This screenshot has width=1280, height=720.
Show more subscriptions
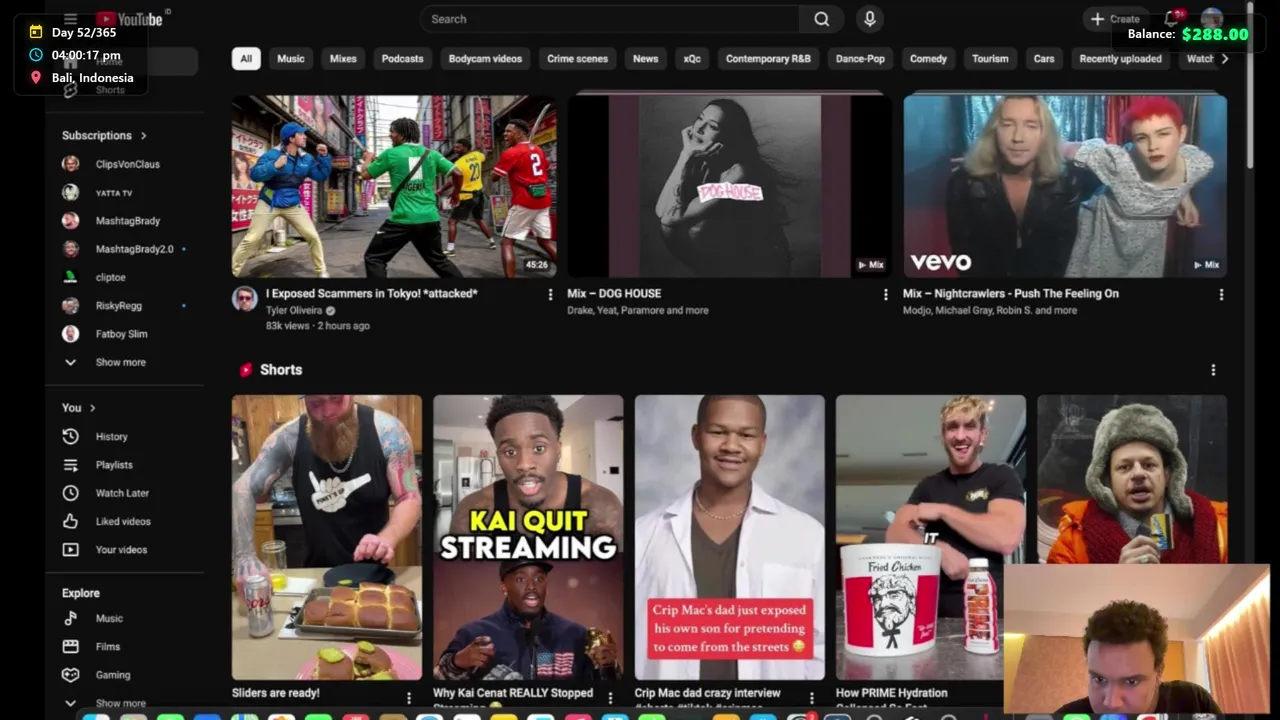[120, 362]
